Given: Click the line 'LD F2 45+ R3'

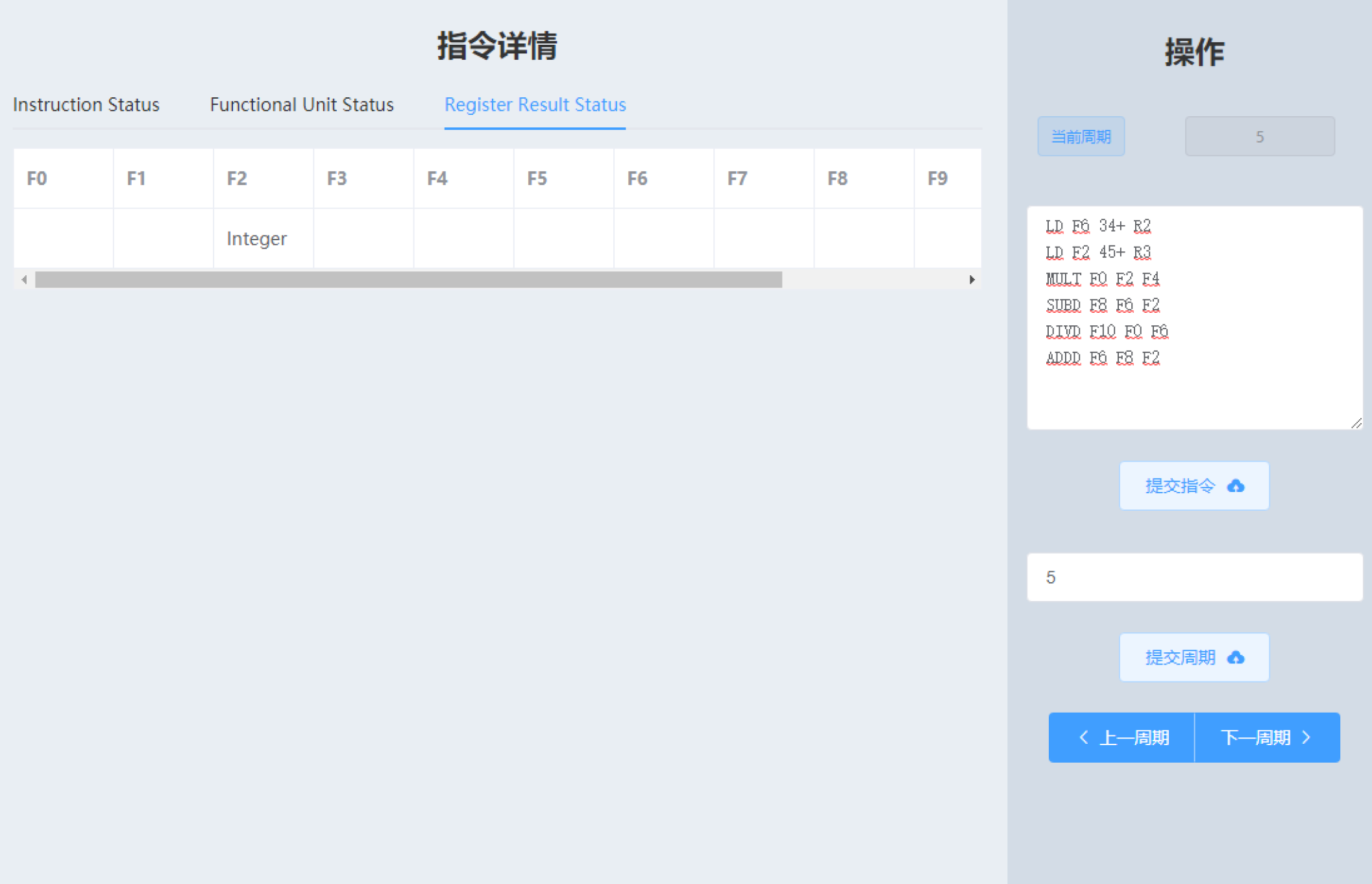Looking at the screenshot, I should coord(1098,252).
